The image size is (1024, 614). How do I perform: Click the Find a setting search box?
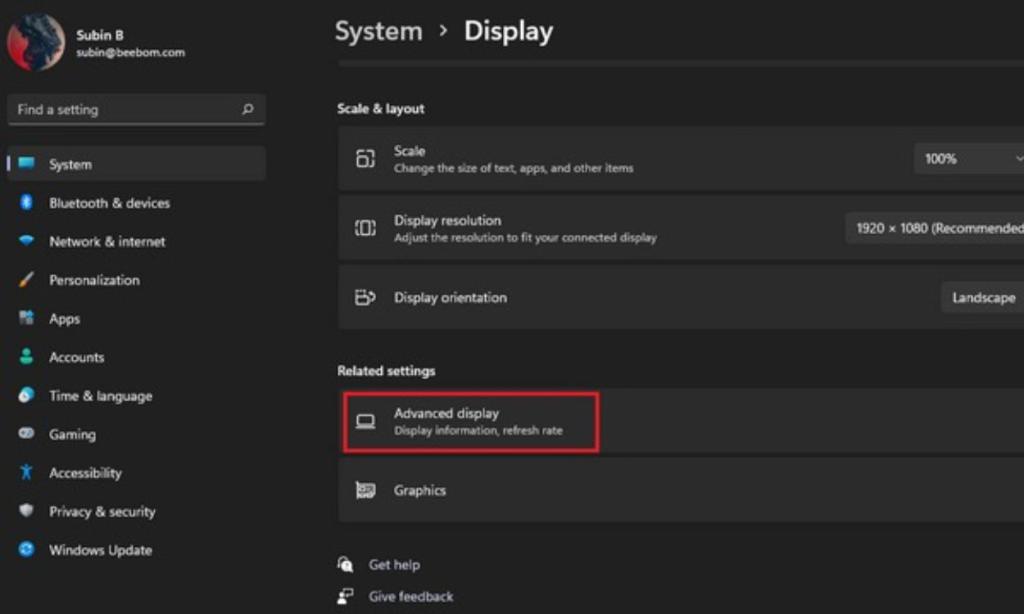136,109
